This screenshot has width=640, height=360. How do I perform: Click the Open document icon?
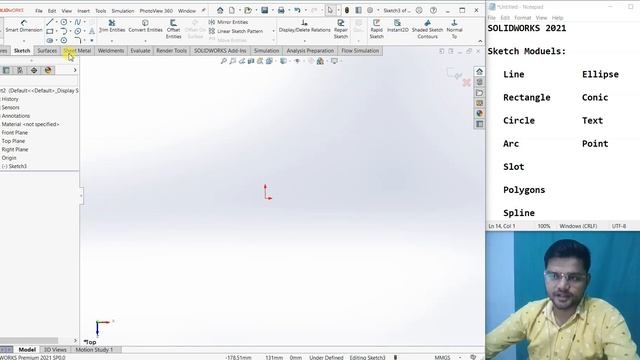(247, 10)
